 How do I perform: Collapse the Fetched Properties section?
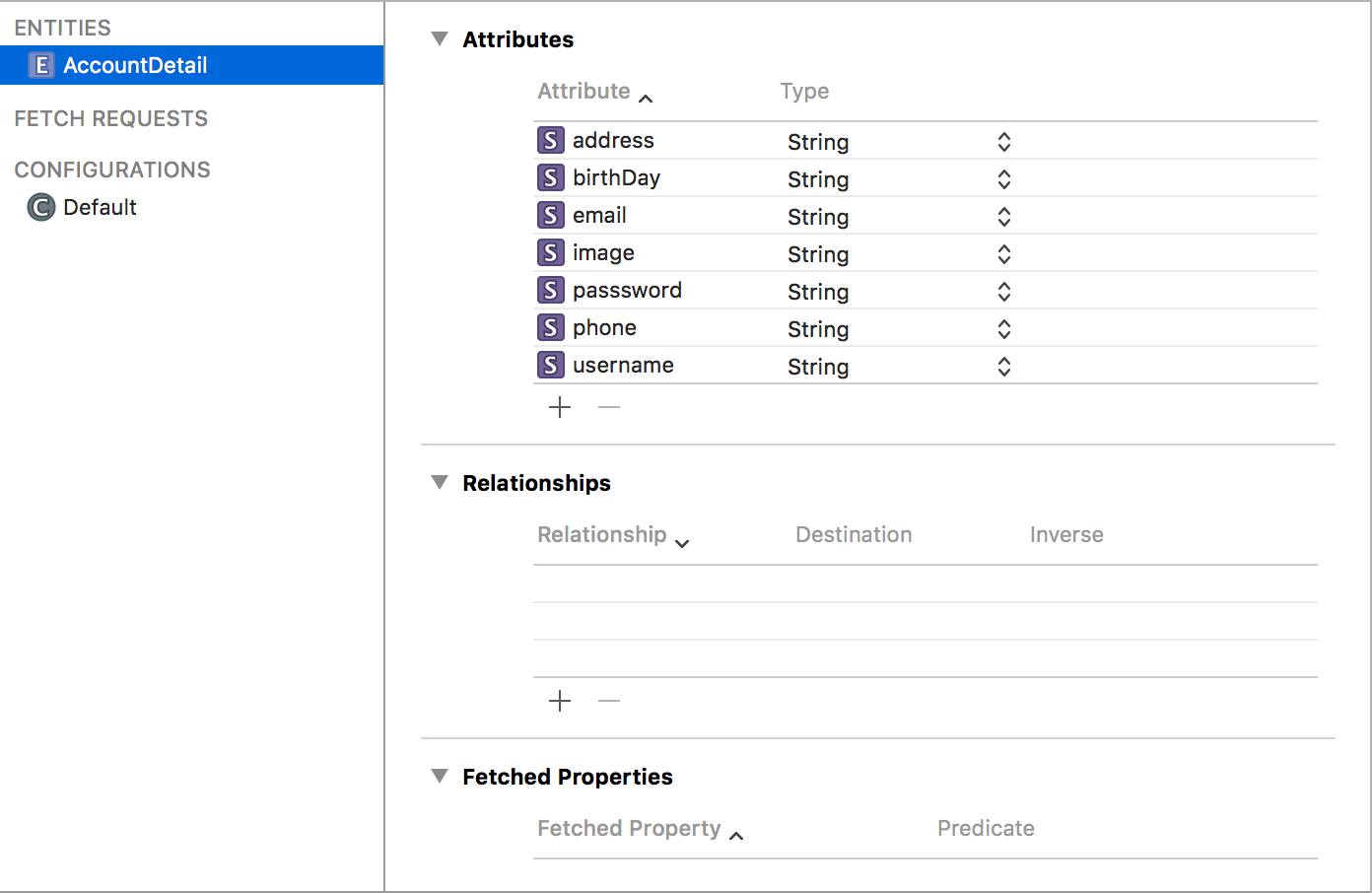point(440,777)
